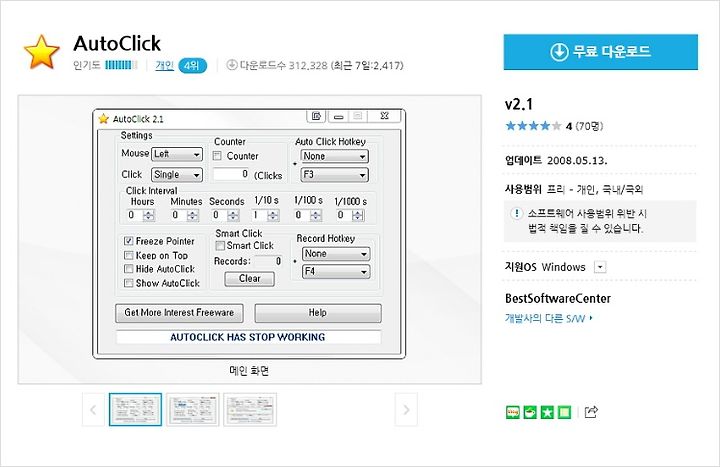Click the 1/1000 s spinner control

(x=358, y=215)
